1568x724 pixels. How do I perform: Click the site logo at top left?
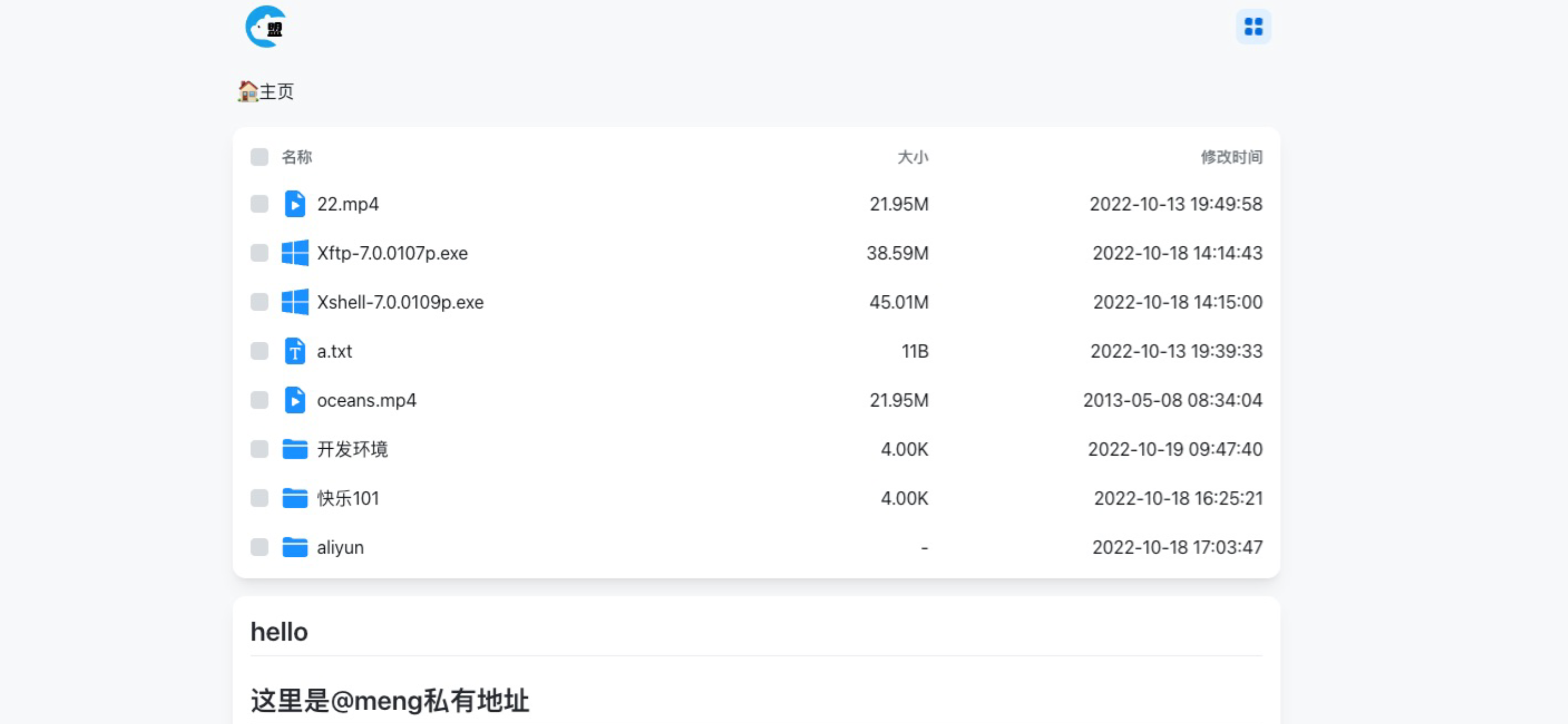(266, 27)
